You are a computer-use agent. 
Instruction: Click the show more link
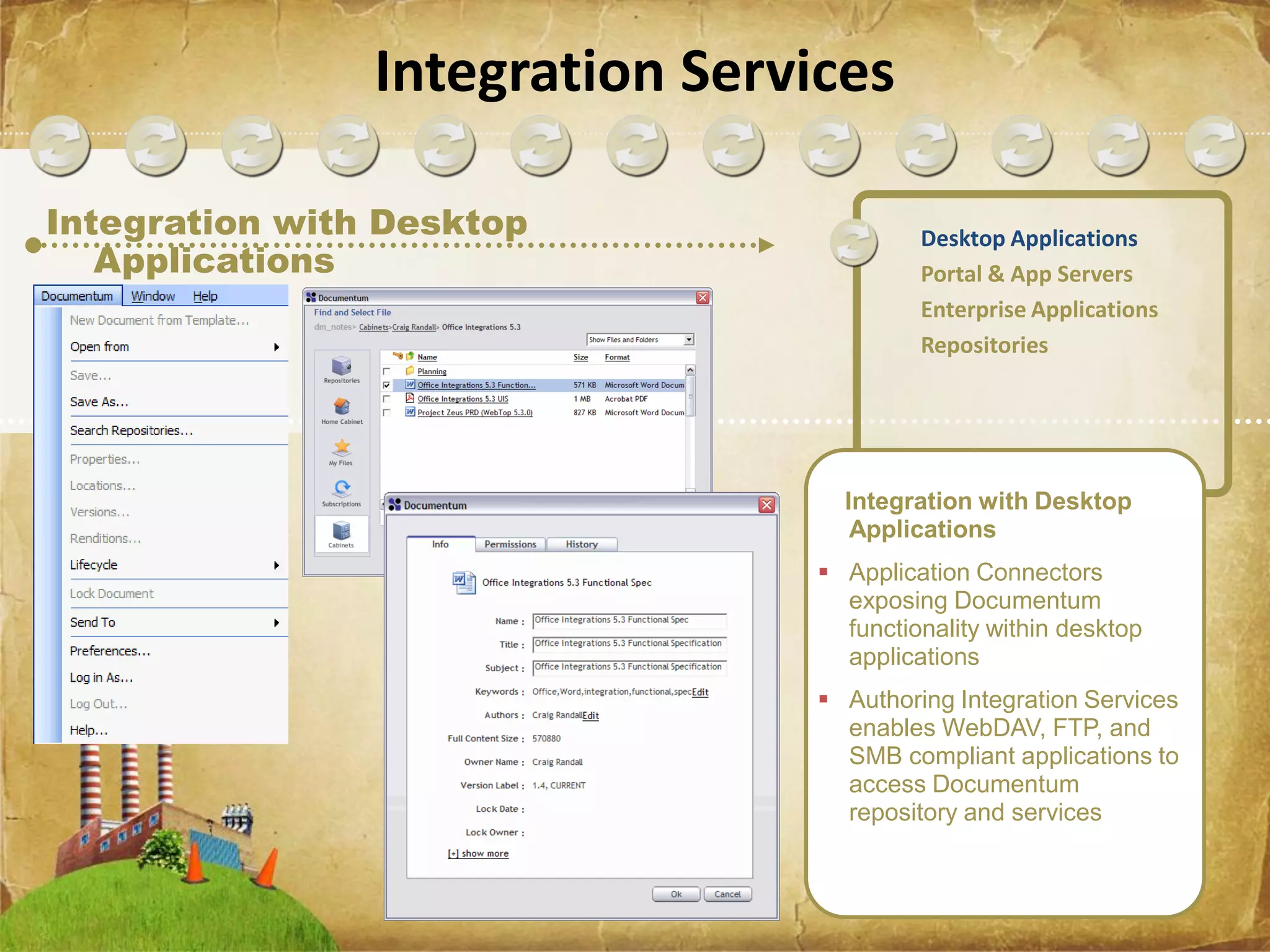point(478,853)
